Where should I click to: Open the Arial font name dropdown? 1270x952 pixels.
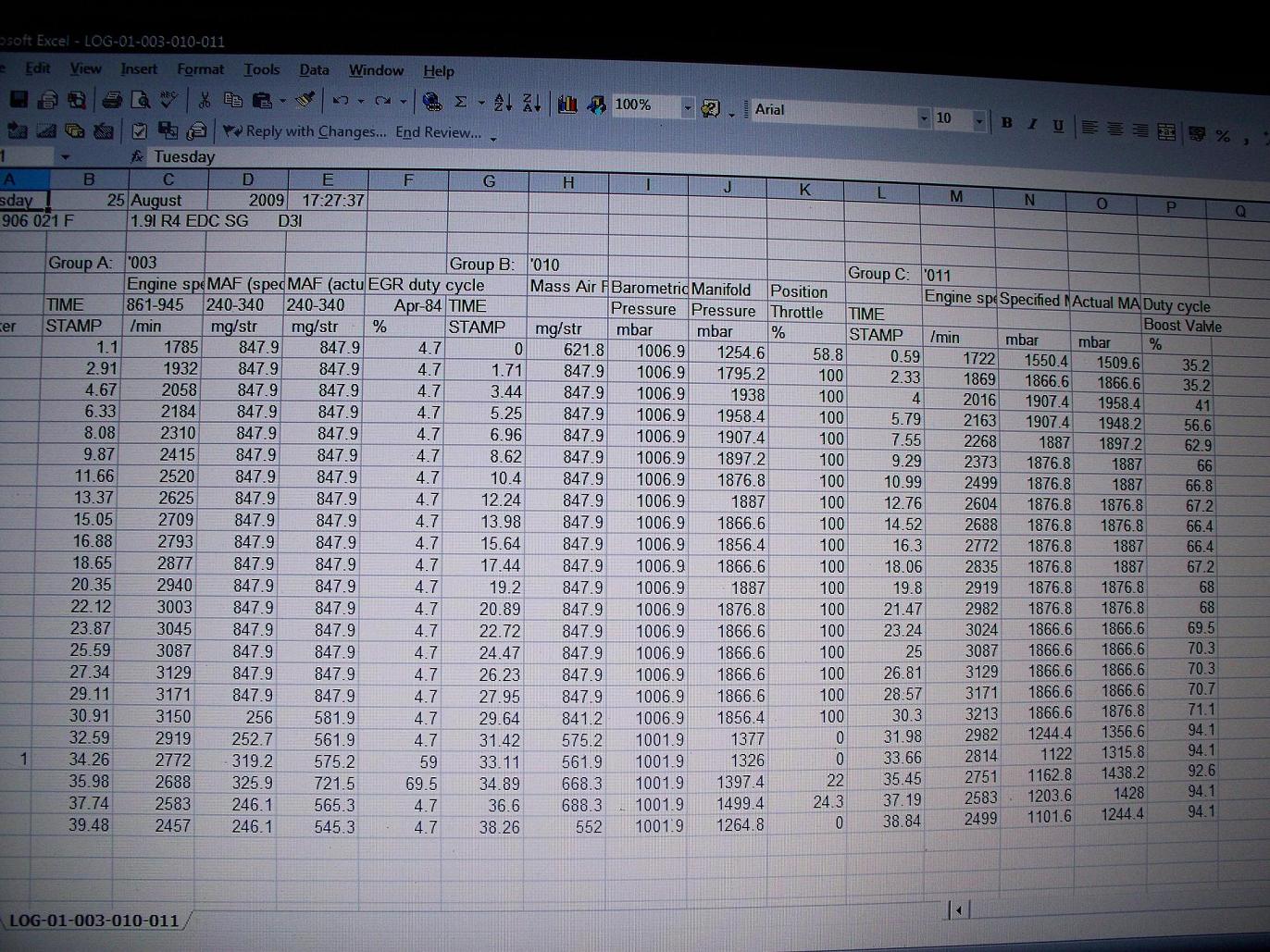pyautogui.click(x=923, y=118)
